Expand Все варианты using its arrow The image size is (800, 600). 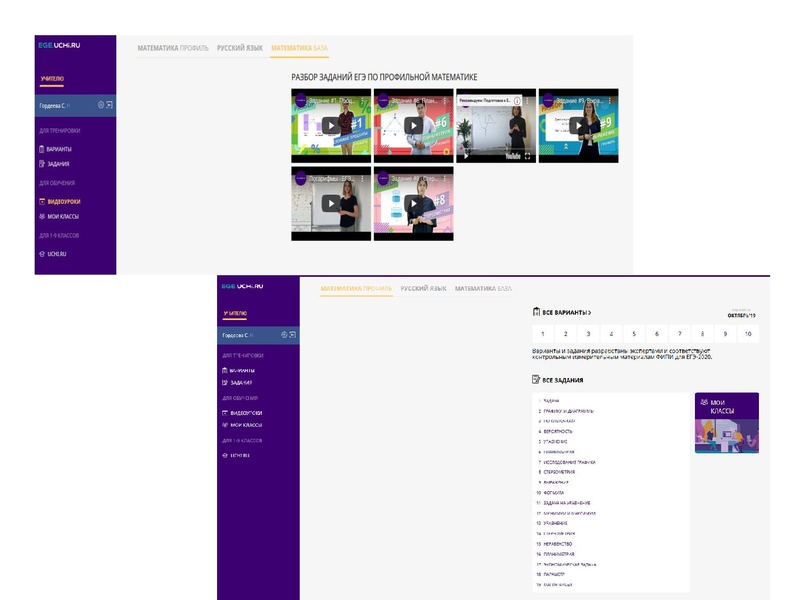589,312
